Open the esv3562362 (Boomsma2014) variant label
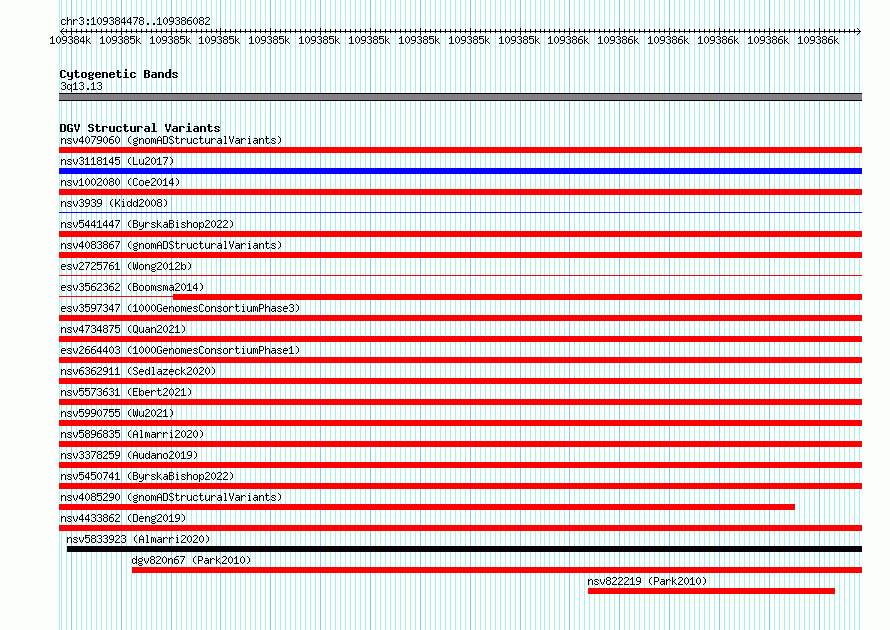The image size is (890, 630). (x=132, y=287)
